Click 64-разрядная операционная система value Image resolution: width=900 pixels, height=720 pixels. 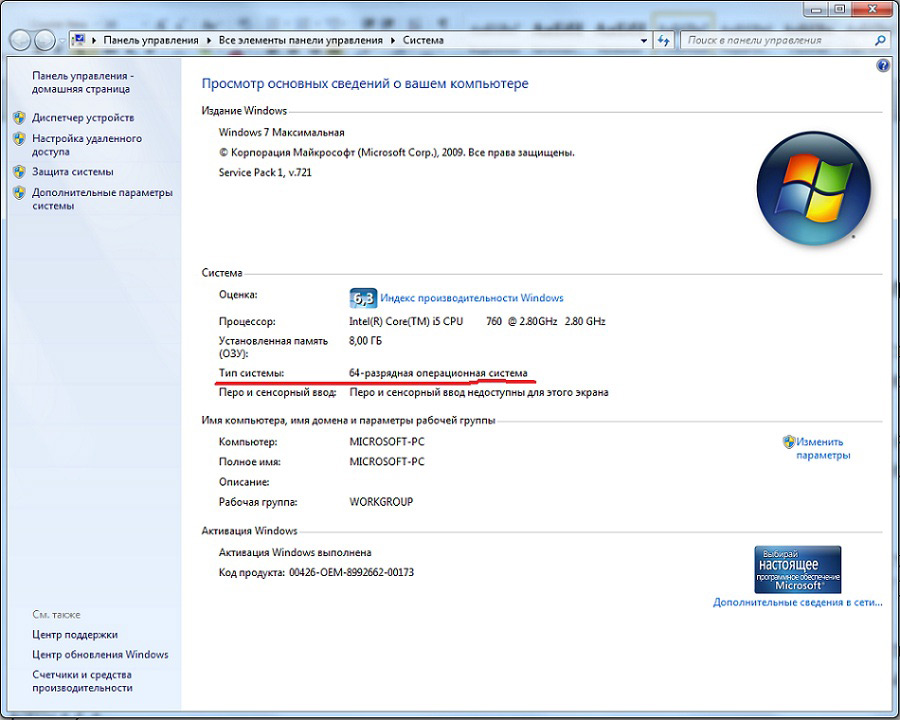point(438,373)
